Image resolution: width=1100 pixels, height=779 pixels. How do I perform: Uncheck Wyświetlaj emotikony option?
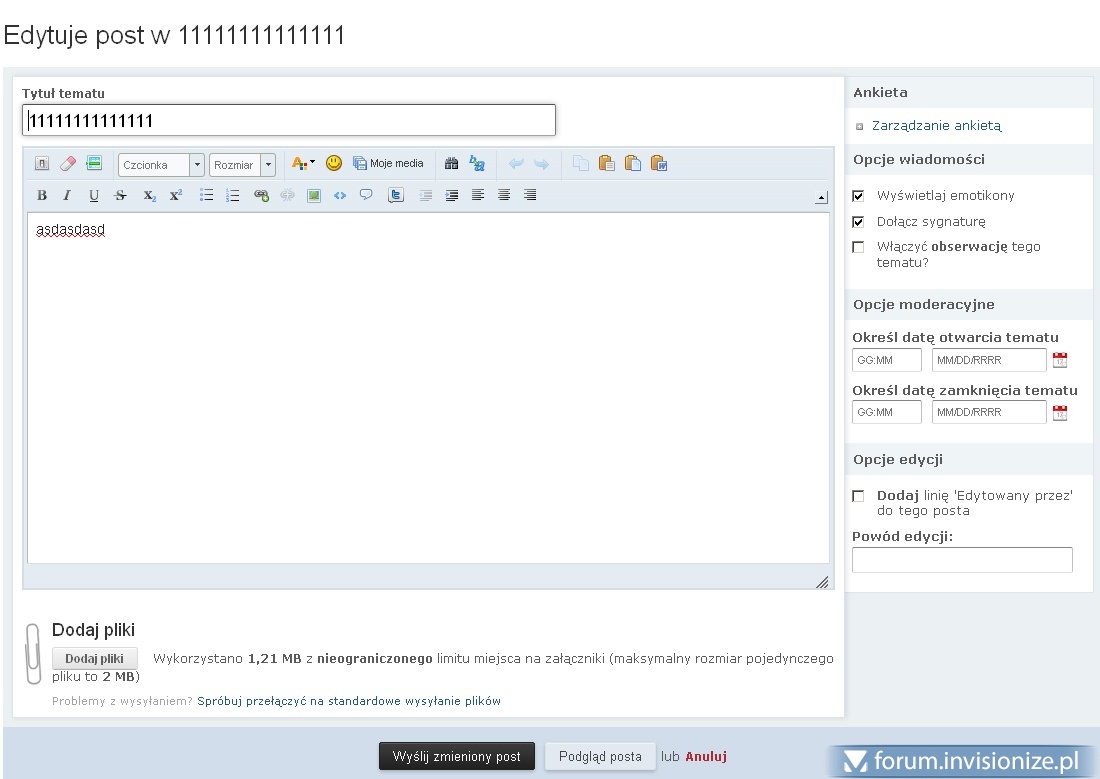coord(858,195)
